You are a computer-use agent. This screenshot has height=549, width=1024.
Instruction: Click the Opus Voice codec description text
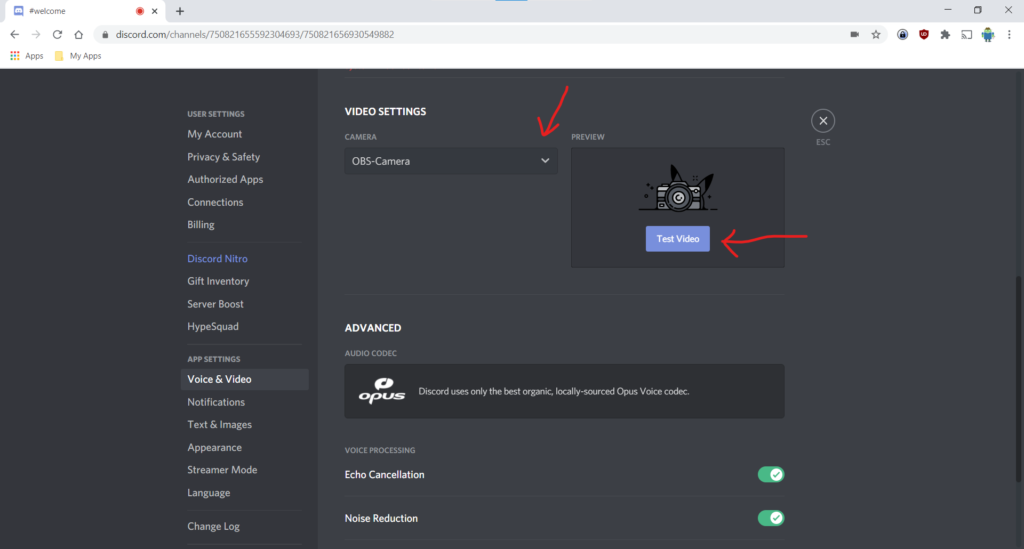(x=554, y=392)
